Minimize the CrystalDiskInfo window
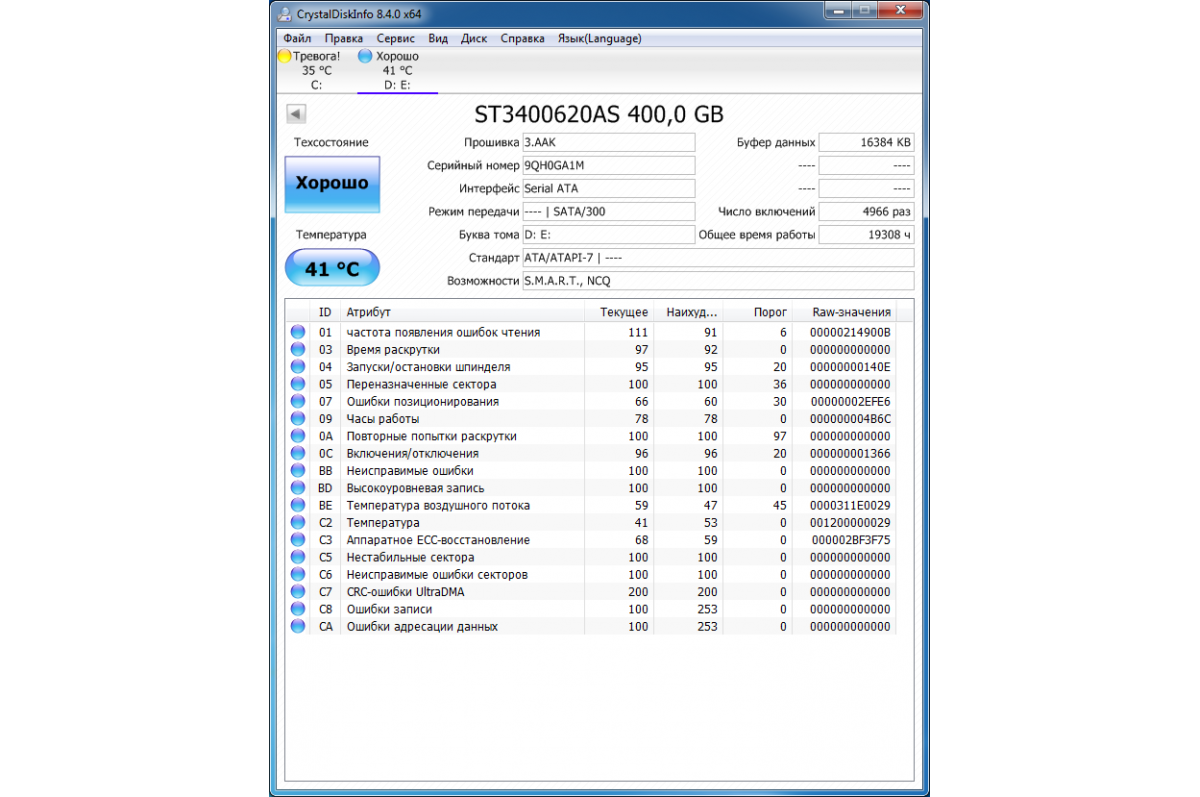 836,12
